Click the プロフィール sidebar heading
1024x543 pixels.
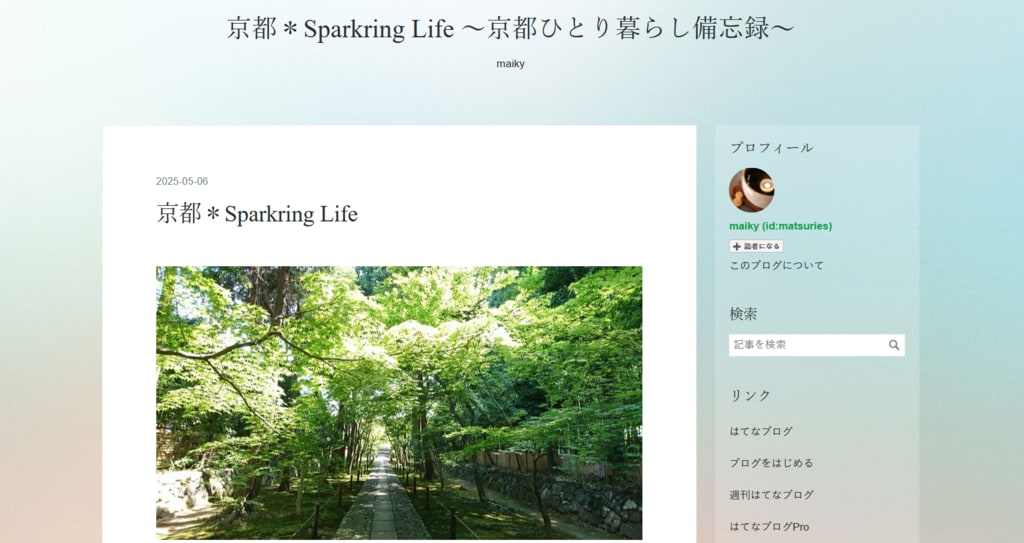click(x=771, y=148)
